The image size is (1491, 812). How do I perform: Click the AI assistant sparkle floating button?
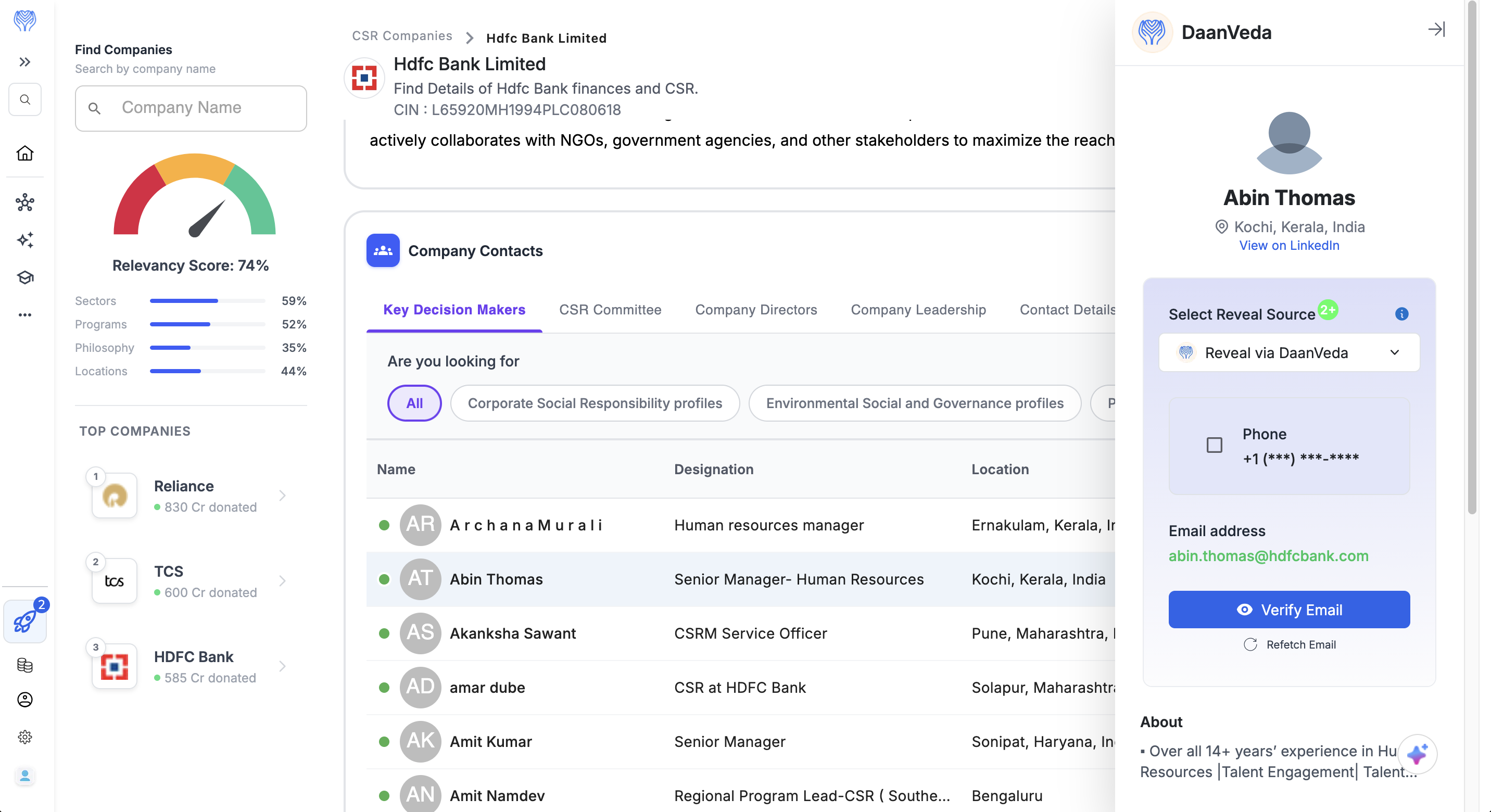point(1417,754)
